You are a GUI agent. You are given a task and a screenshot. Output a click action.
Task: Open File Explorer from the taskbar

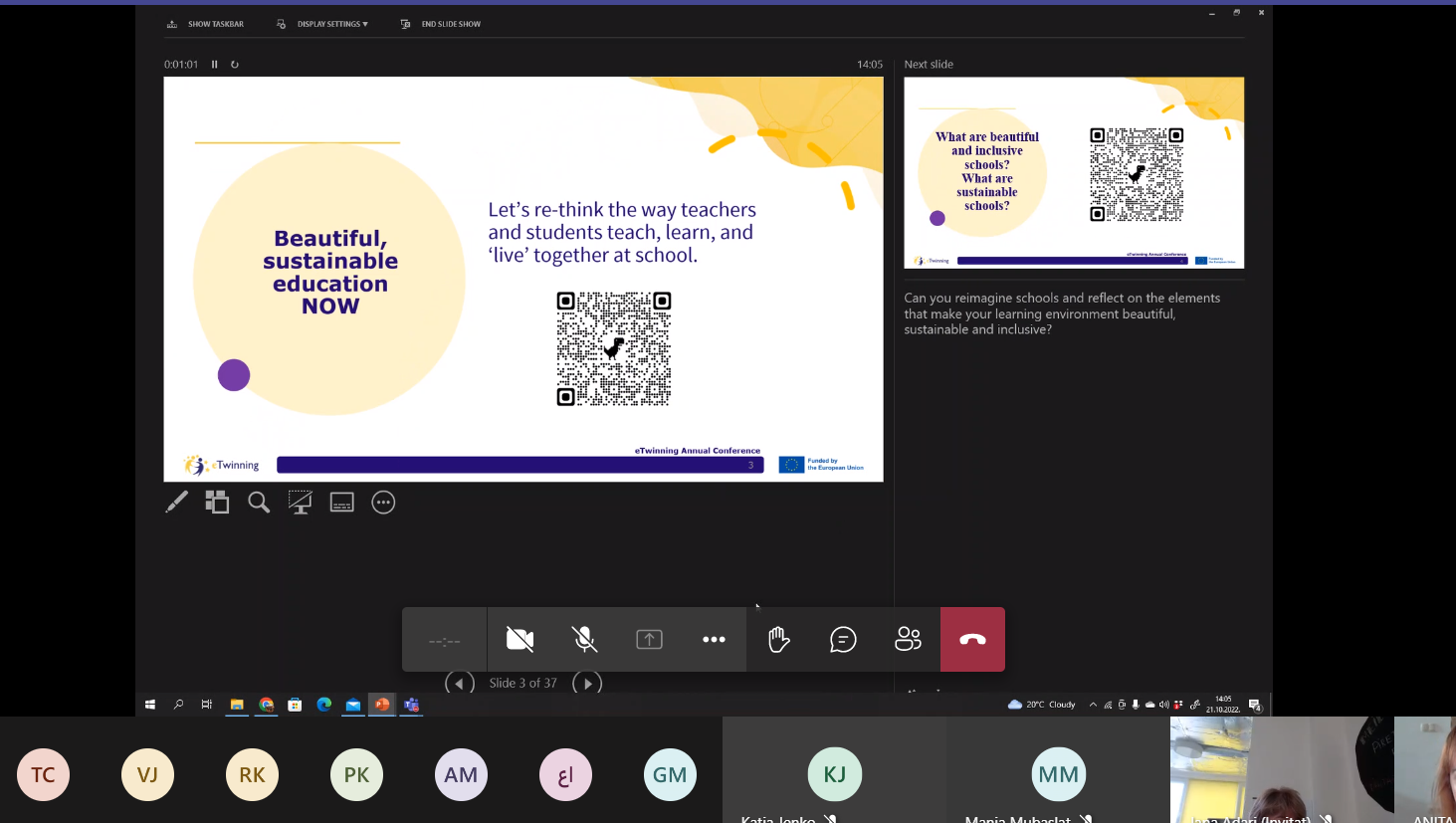(x=237, y=705)
